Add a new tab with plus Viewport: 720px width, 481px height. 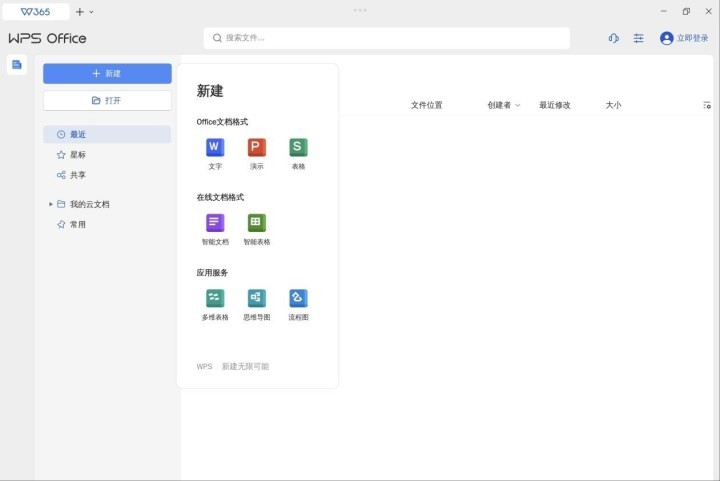[x=79, y=12]
